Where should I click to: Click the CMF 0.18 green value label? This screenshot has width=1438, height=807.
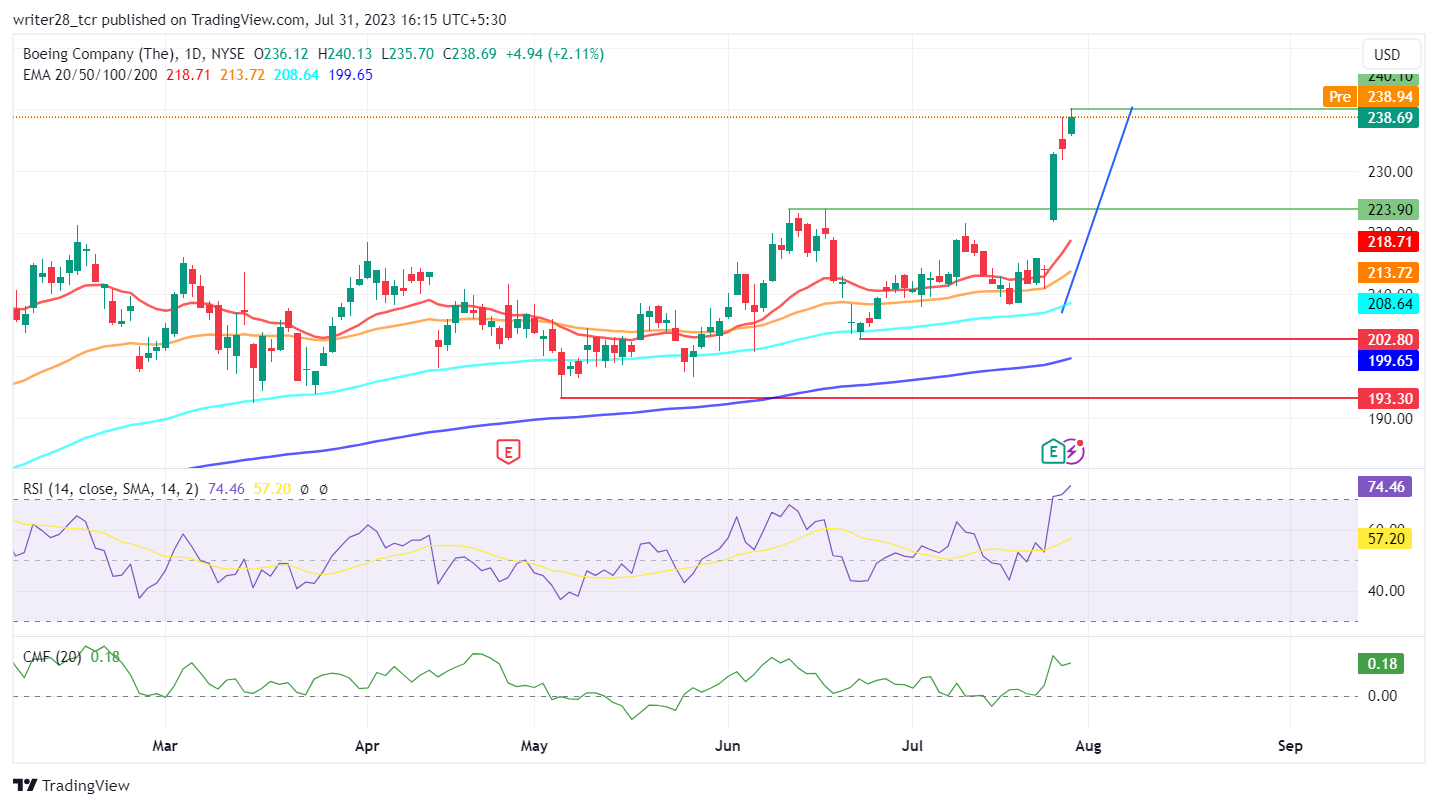1380,663
